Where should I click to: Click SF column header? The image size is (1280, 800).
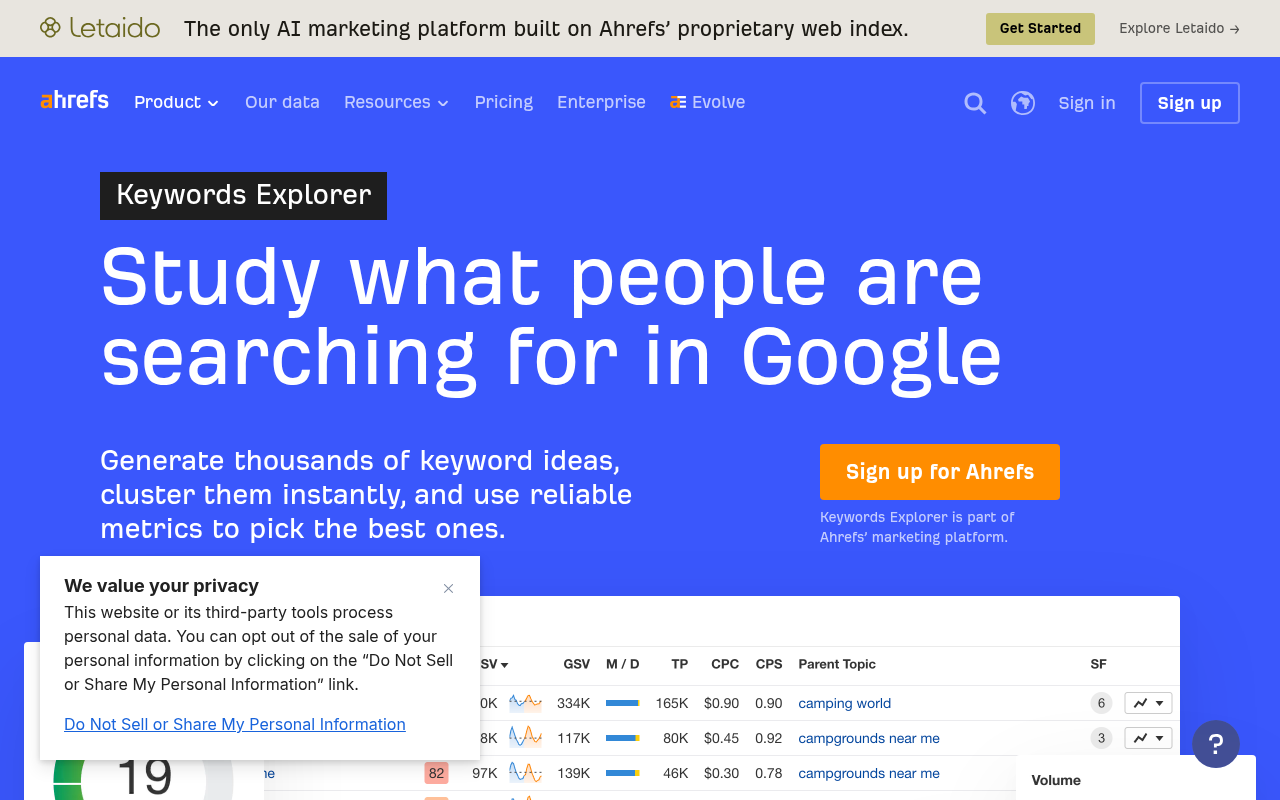(1098, 664)
